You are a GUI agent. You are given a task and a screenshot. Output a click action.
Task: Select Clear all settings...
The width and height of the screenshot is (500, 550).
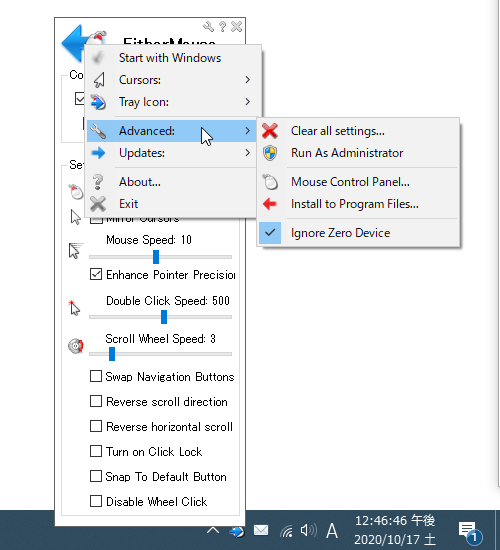[x=358, y=131]
